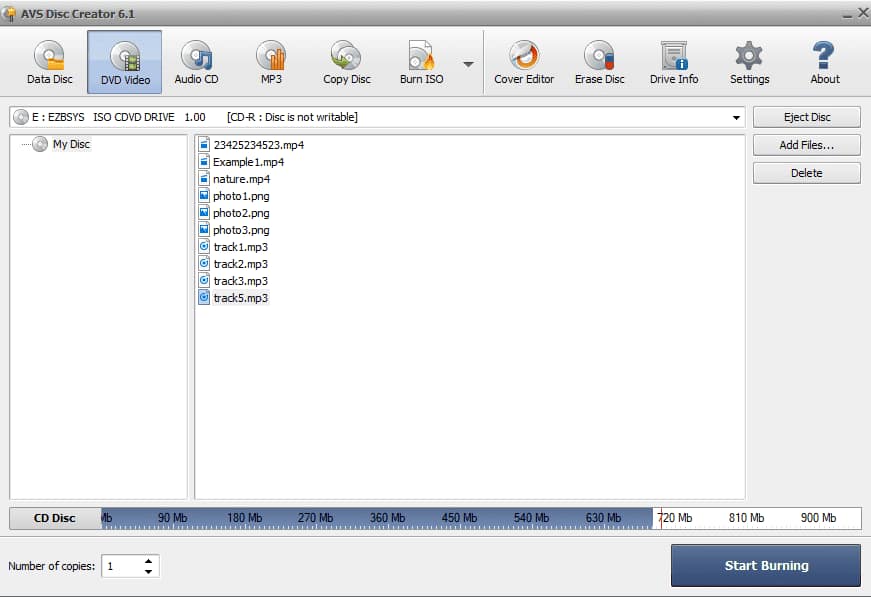The width and height of the screenshot is (871, 597).
Task: Open the drive selection dropdown arrow
Action: (736, 117)
